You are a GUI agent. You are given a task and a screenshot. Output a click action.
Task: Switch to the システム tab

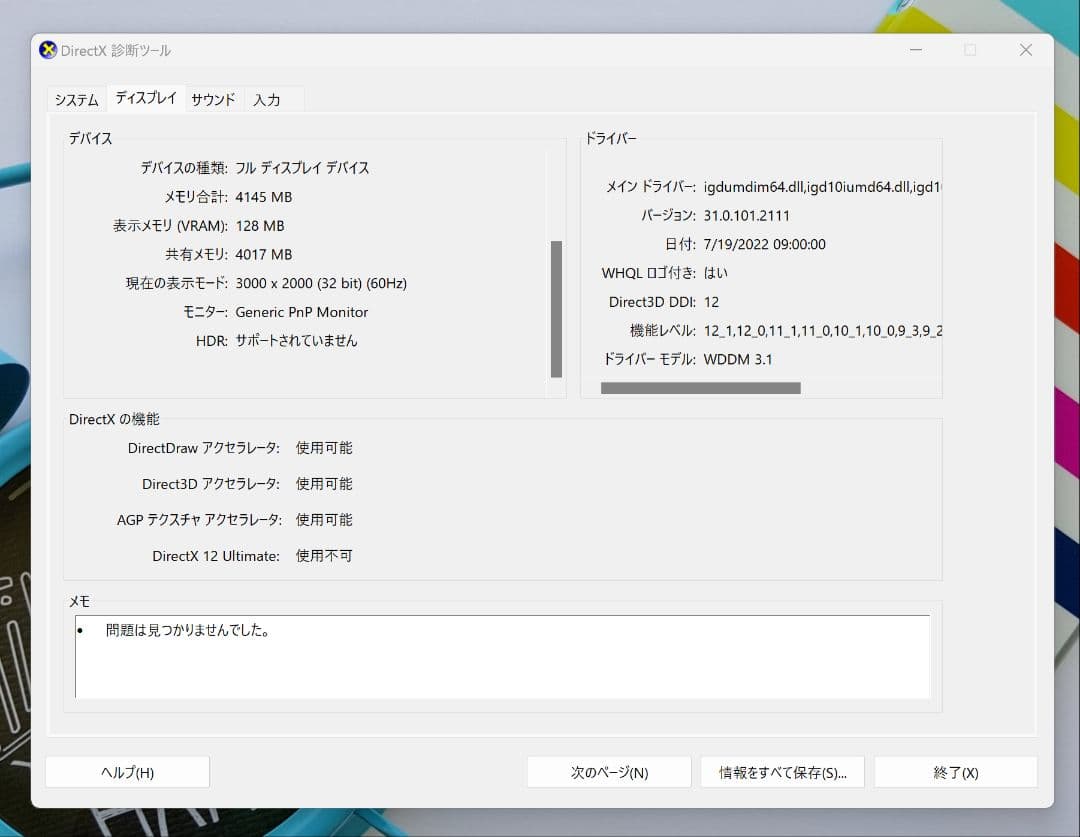click(76, 99)
